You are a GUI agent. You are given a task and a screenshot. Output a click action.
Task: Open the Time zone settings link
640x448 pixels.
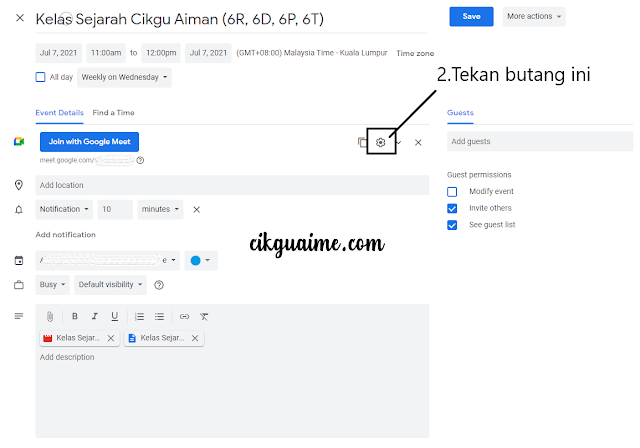coord(415,53)
